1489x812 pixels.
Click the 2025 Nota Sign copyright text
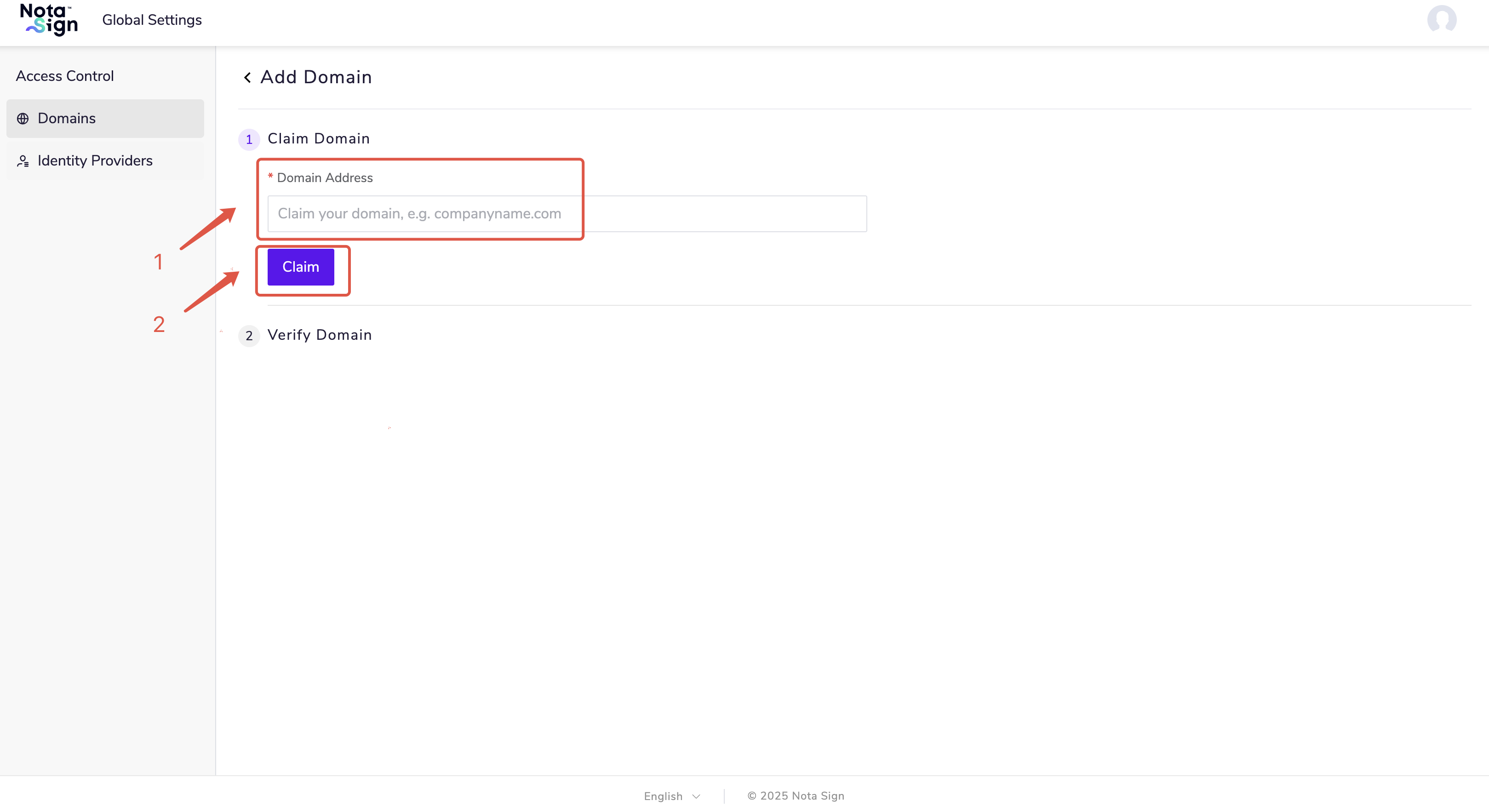click(x=796, y=796)
